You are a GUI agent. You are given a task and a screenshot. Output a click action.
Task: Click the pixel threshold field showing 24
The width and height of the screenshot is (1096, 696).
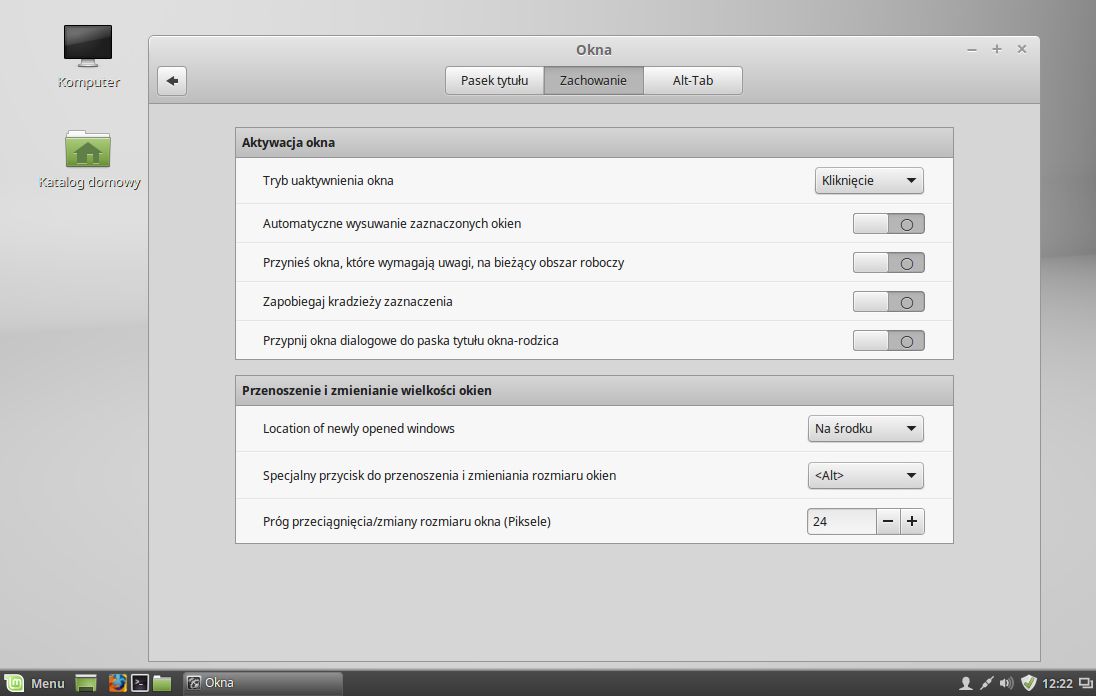pyautogui.click(x=842, y=521)
